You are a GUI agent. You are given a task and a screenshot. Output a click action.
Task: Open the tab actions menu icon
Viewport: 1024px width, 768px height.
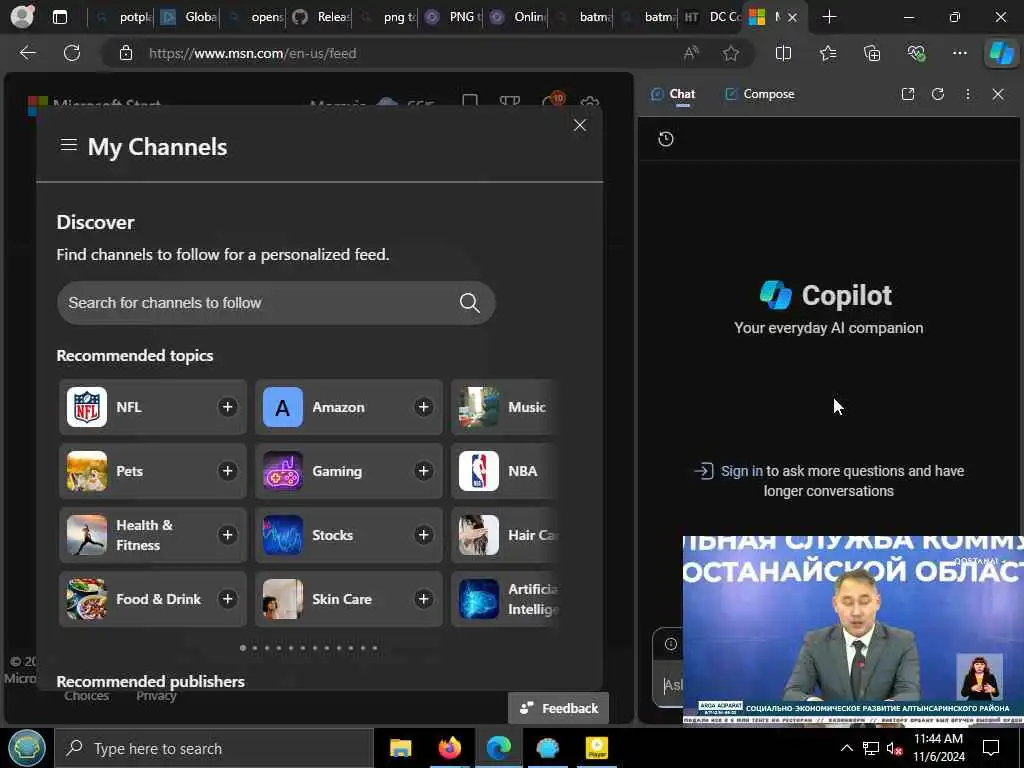tap(59, 17)
